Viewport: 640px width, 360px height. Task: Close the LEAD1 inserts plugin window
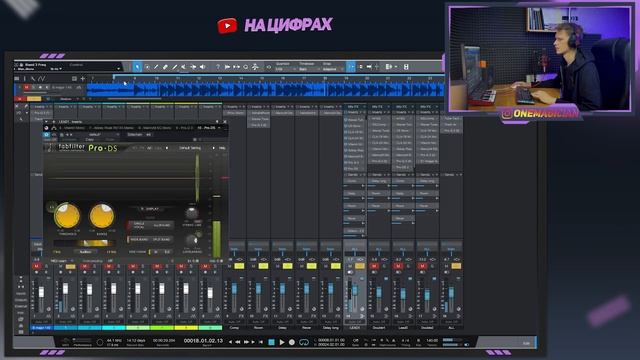pos(224,122)
